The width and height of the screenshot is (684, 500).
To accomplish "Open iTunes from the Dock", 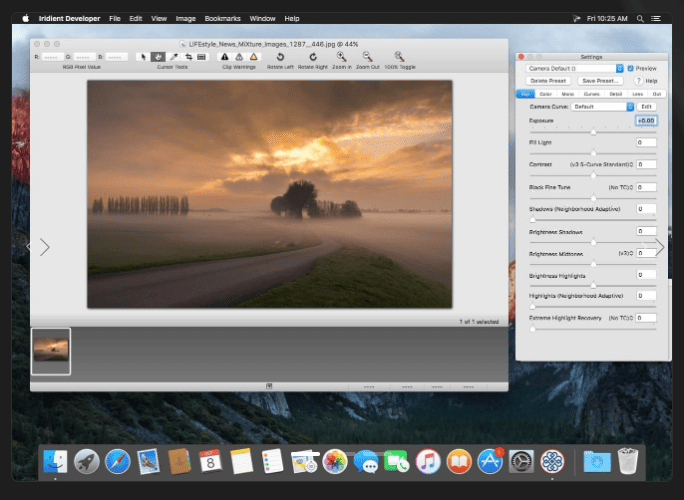I will pos(428,461).
